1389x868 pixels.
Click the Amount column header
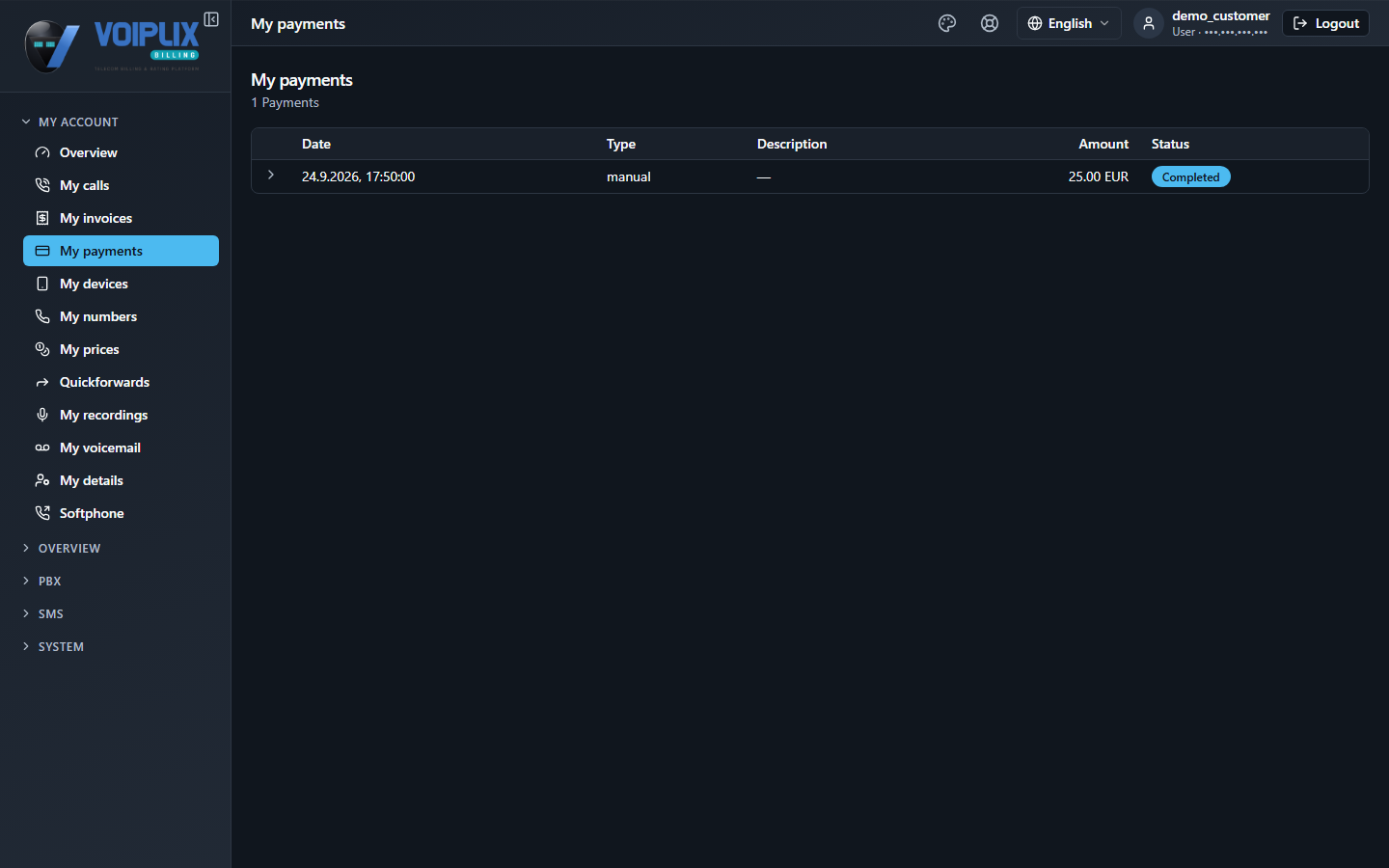[1103, 144]
